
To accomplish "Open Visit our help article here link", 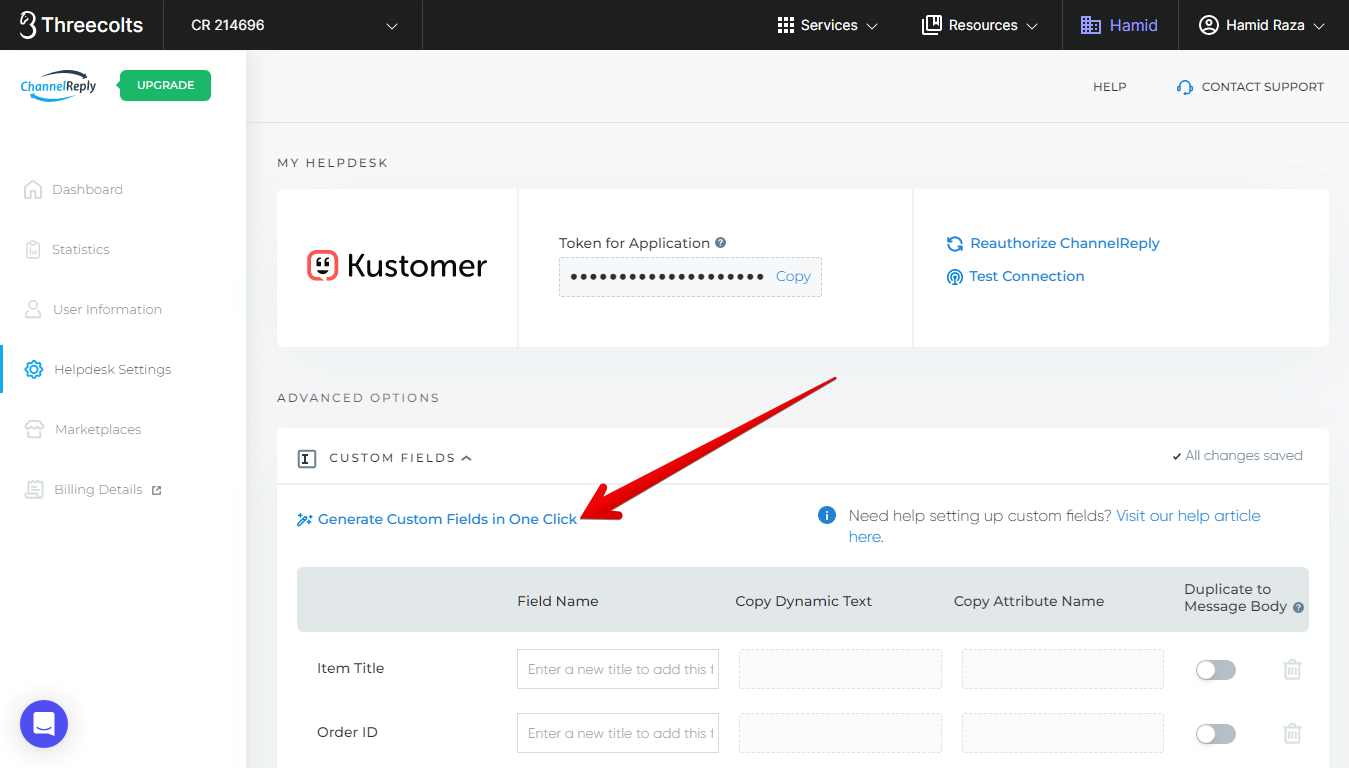I will click(1188, 516).
